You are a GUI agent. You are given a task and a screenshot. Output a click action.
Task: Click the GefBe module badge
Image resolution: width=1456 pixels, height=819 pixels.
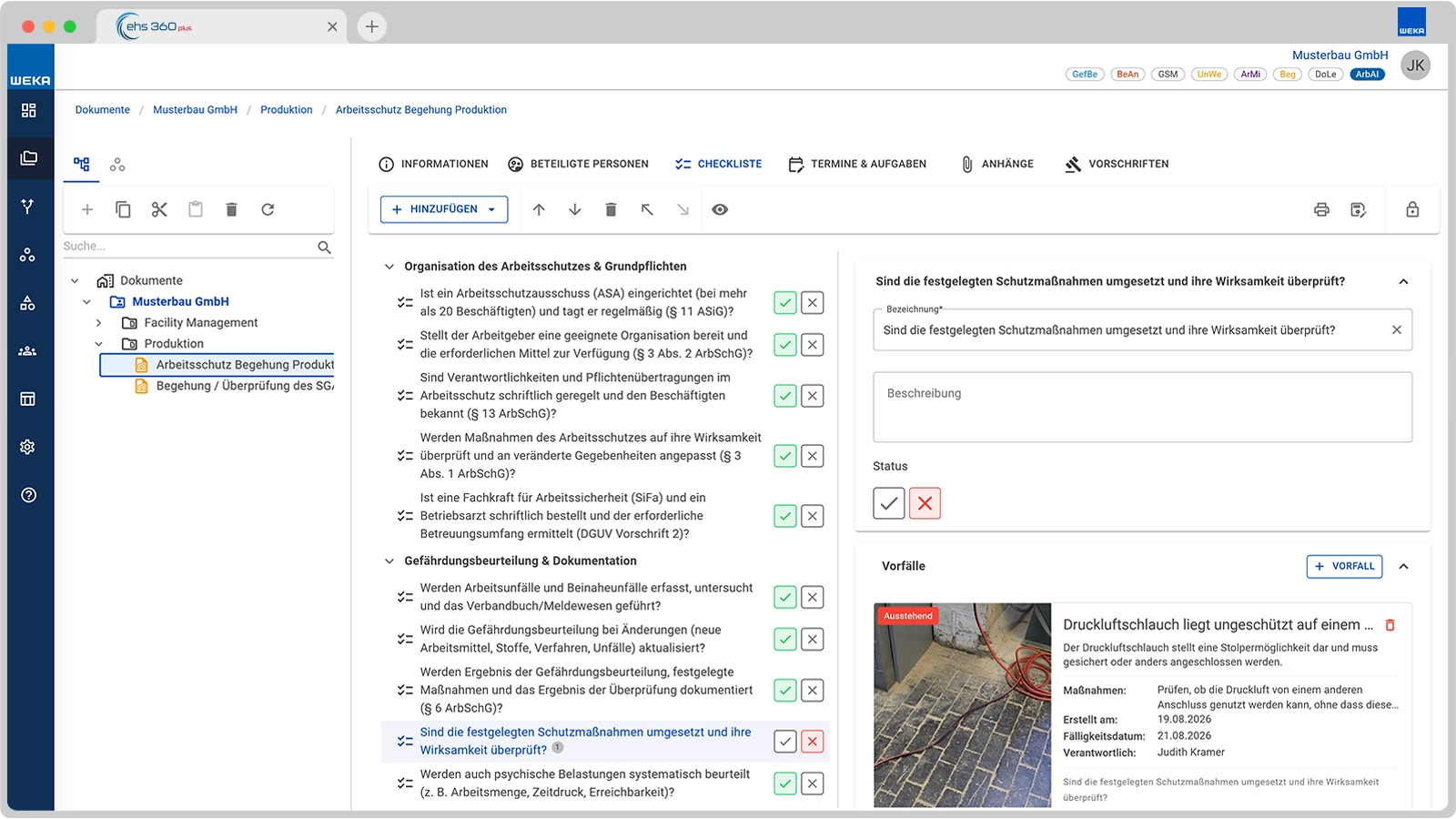point(1085,75)
